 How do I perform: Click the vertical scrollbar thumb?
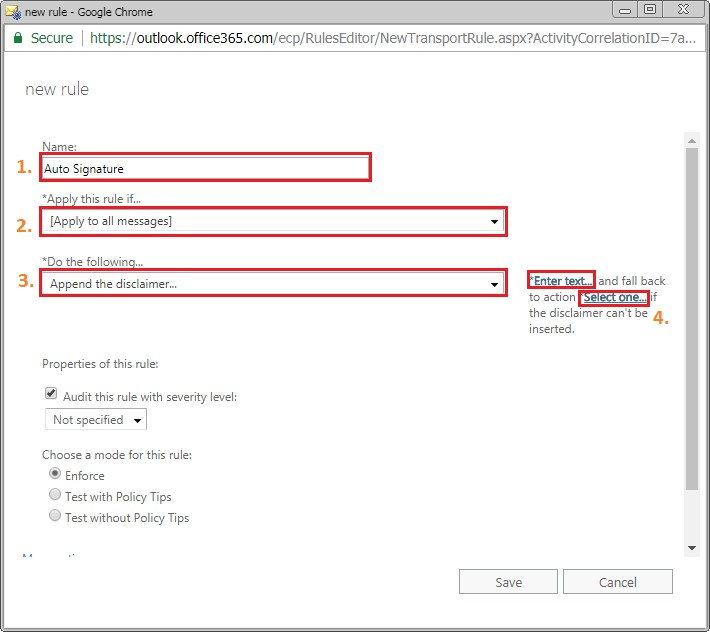click(691, 319)
